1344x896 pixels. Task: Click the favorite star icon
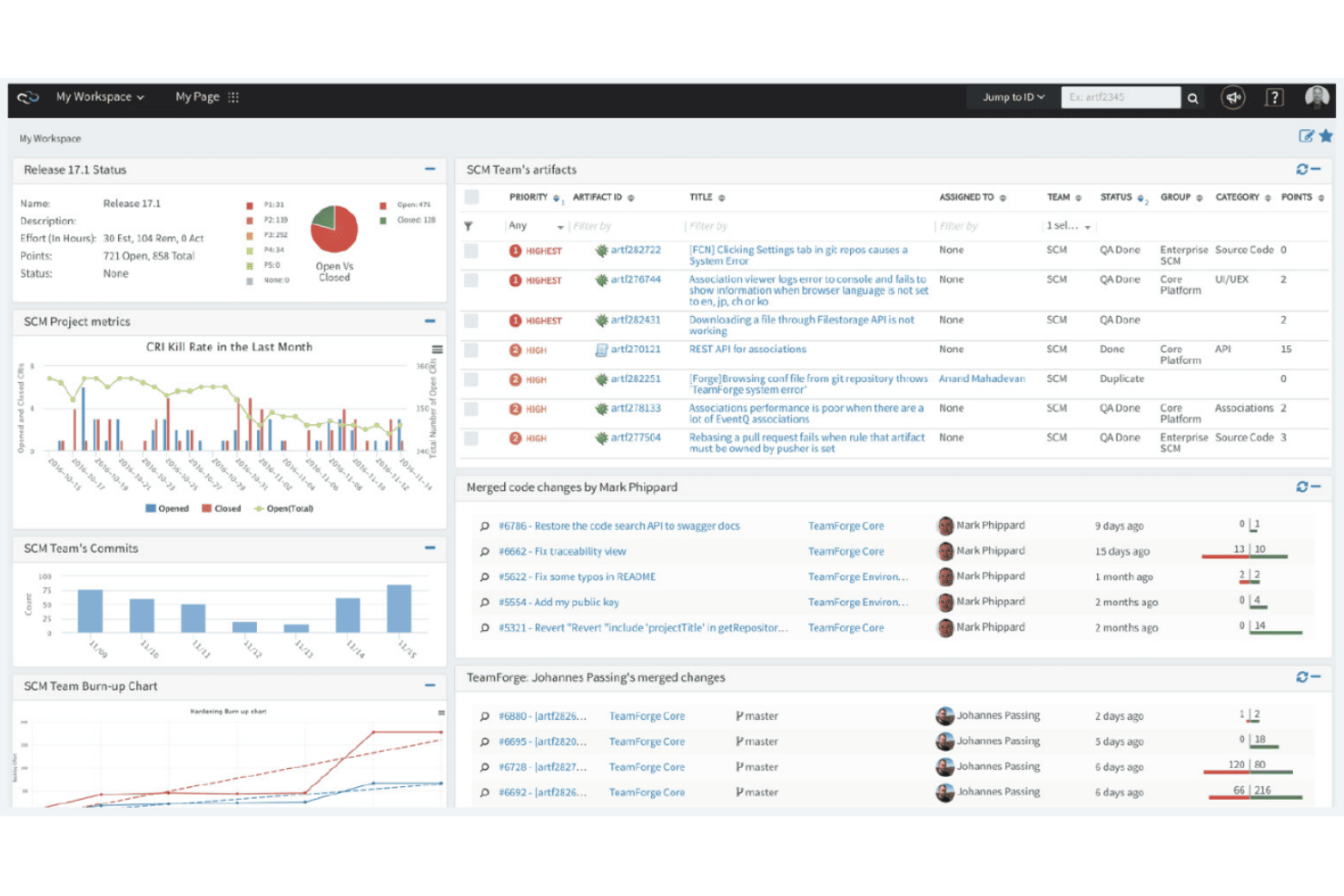click(x=1326, y=136)
